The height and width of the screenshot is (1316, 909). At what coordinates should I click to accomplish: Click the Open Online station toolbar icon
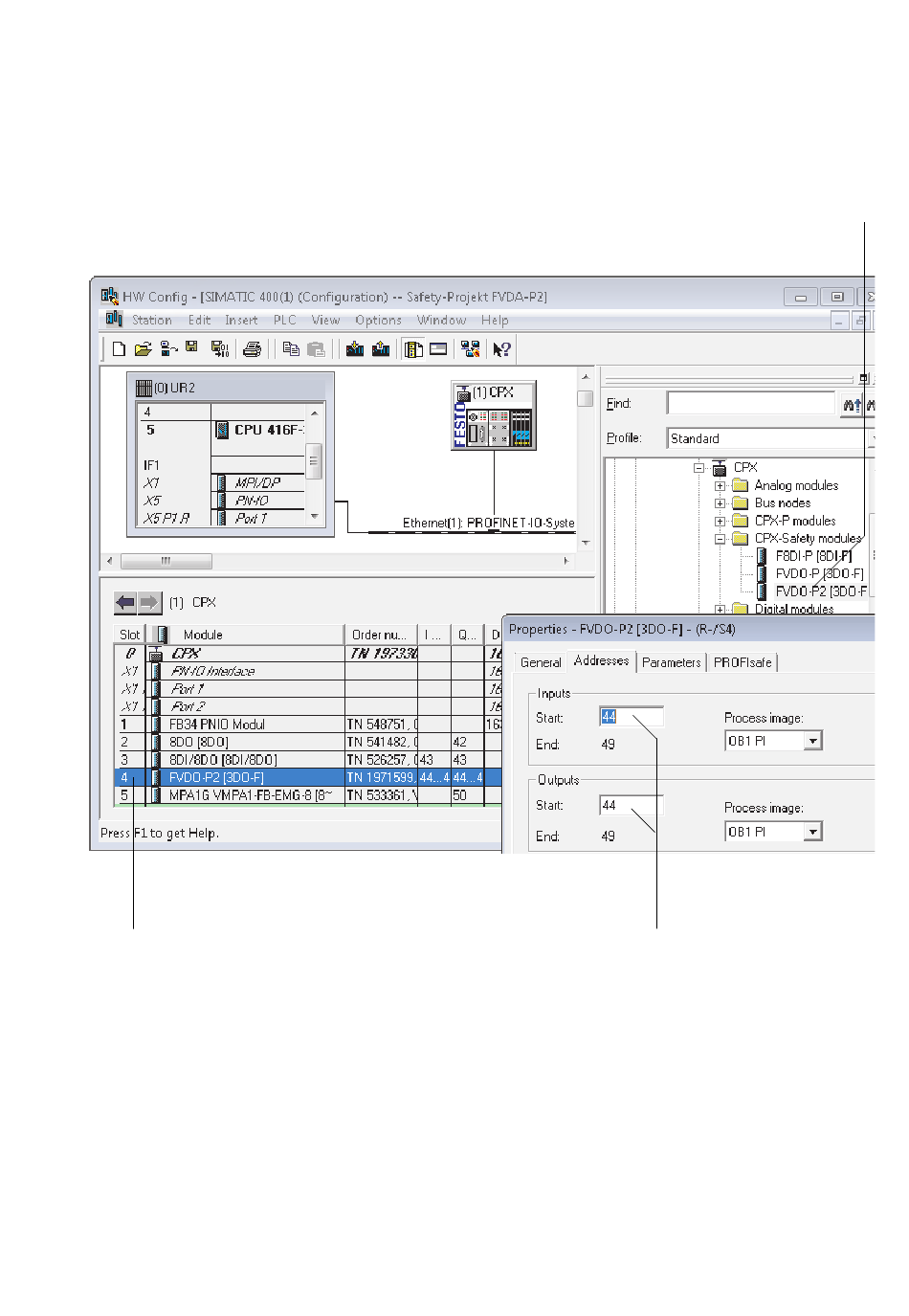[x=168, y=349]
